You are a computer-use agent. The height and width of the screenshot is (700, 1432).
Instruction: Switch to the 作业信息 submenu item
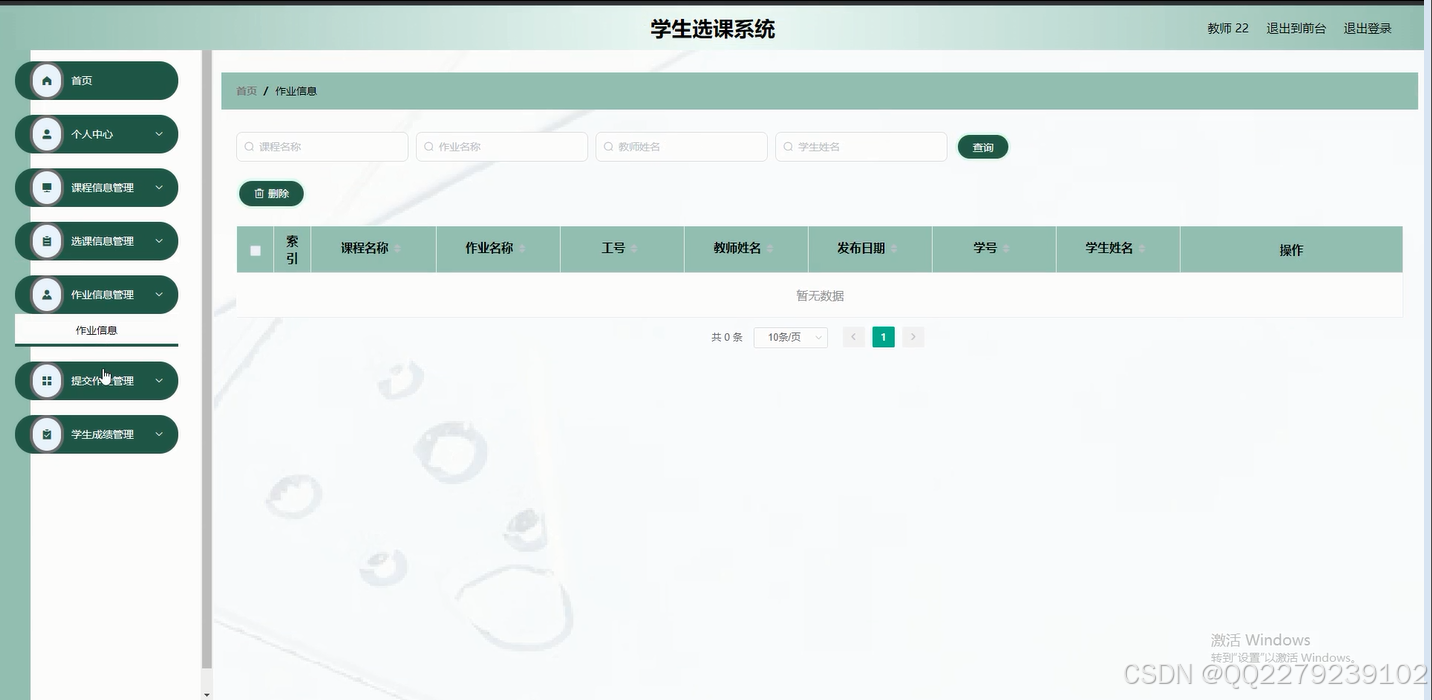96,329
